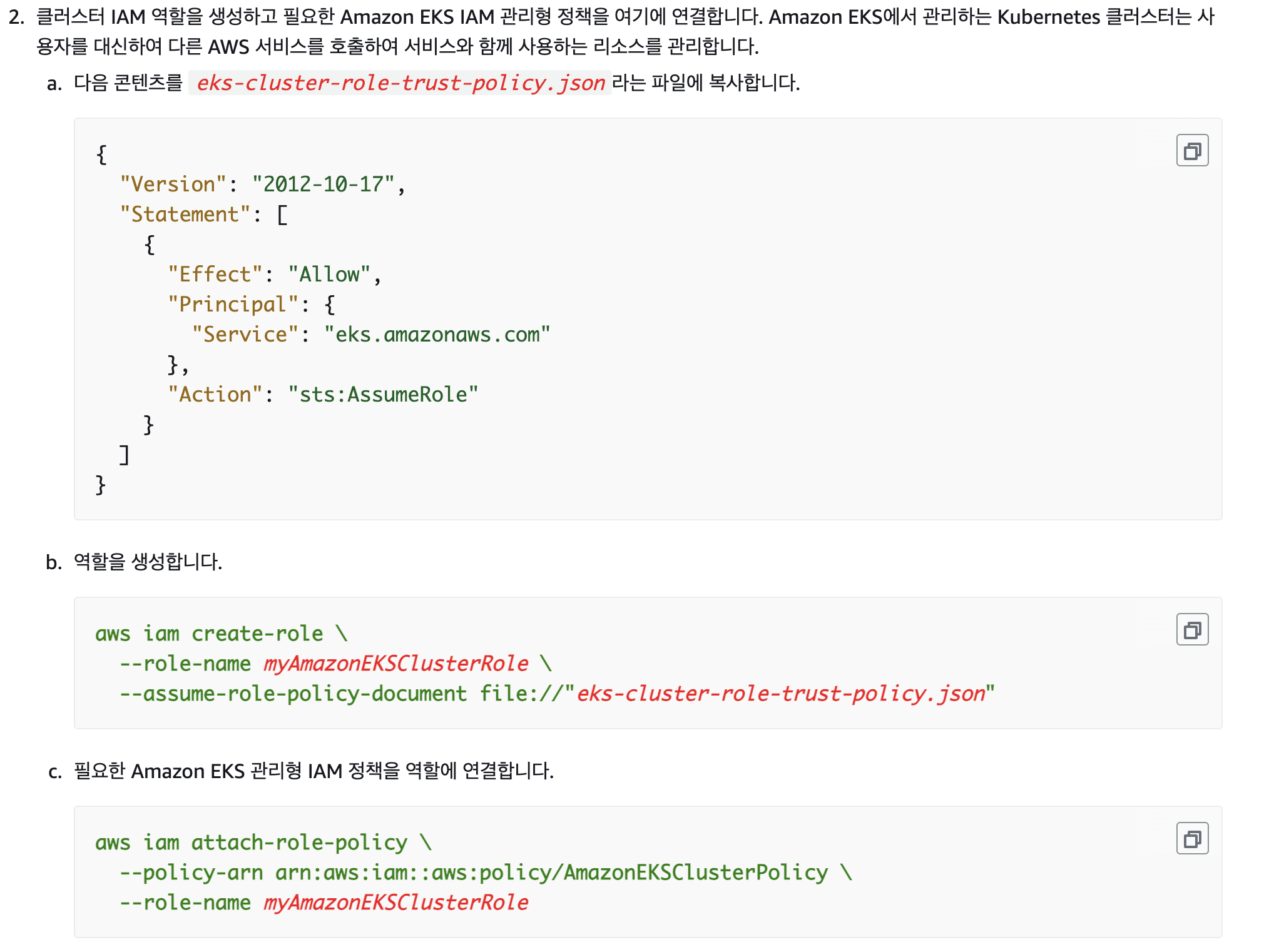Click the "2012-10-17" version value

pos(323,185)
